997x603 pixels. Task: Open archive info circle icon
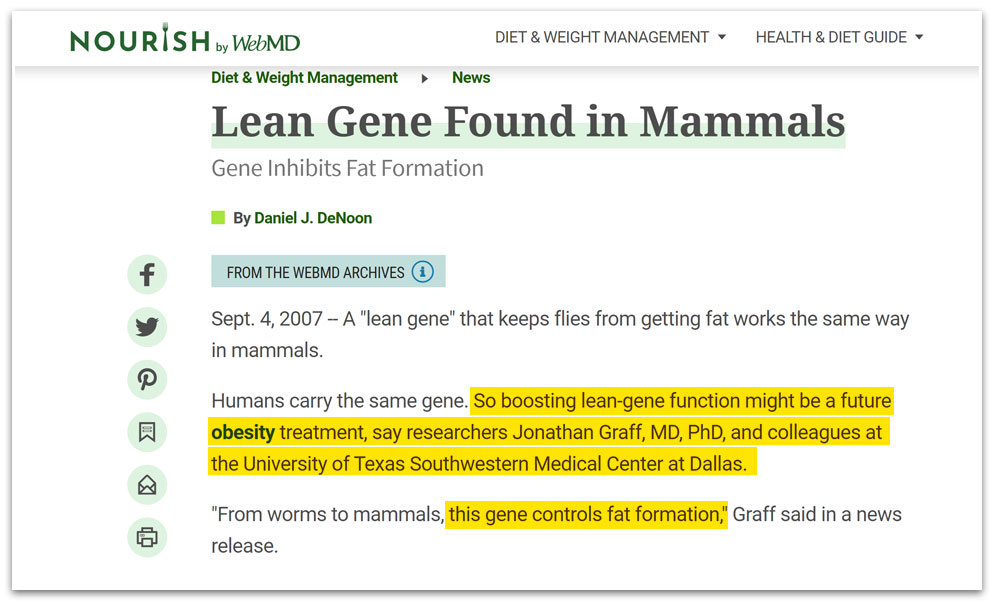coord(423,272)
